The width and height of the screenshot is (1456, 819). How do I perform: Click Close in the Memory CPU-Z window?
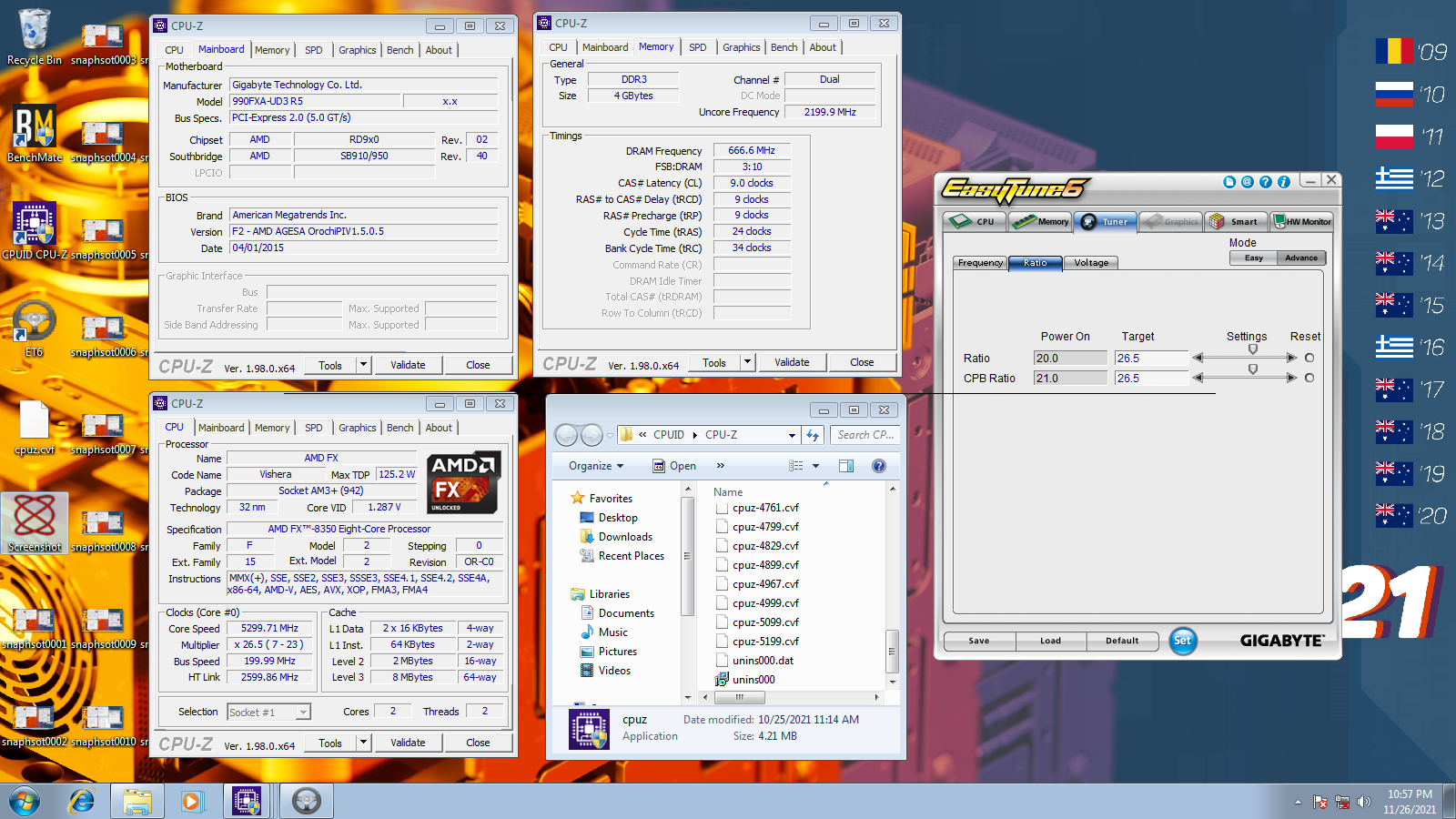862,362
